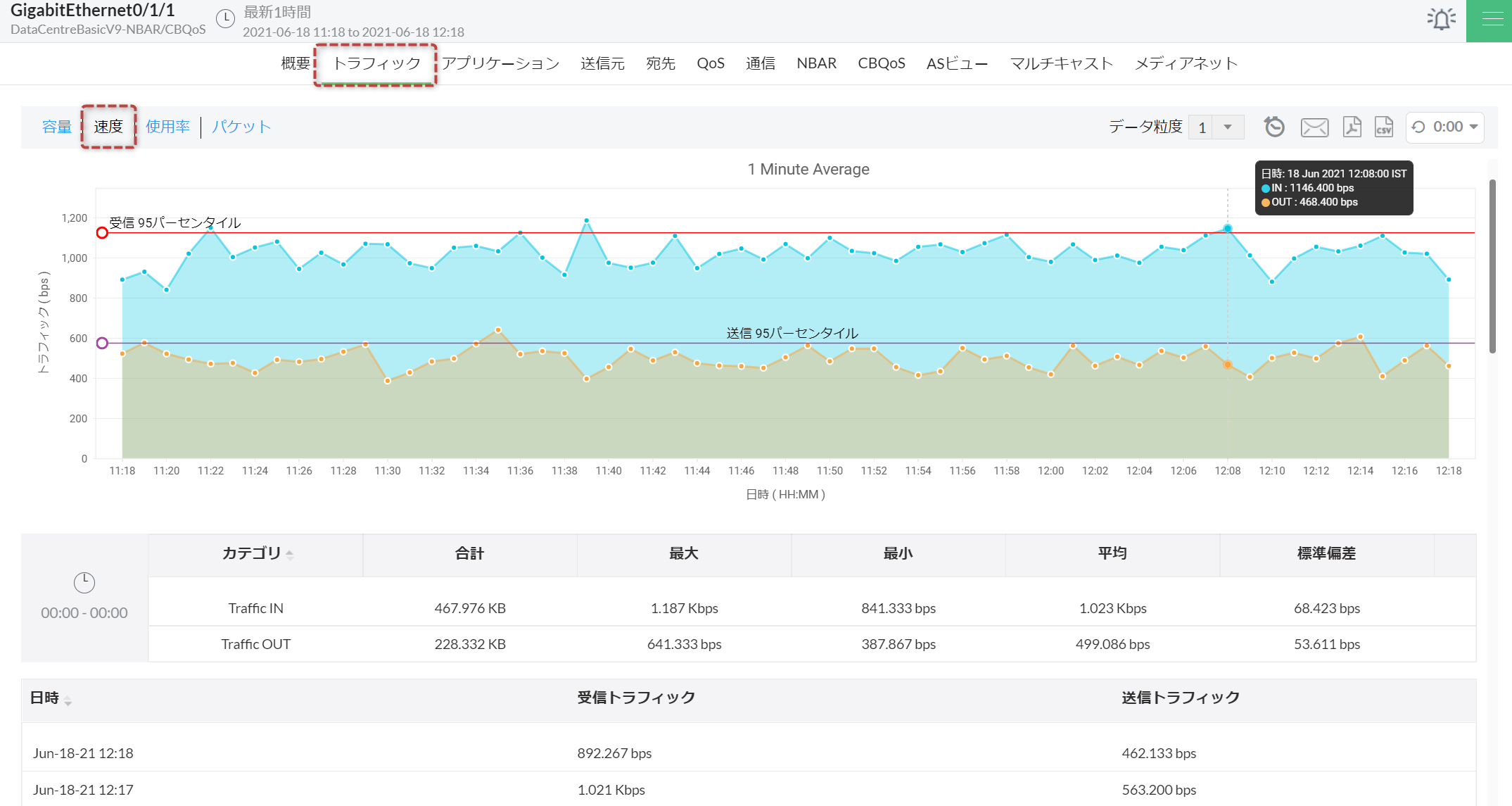The width and height of the screenshot is (1512, 806).
Task: Click the alarm bell icon
Action: (x=1442, y=19)
